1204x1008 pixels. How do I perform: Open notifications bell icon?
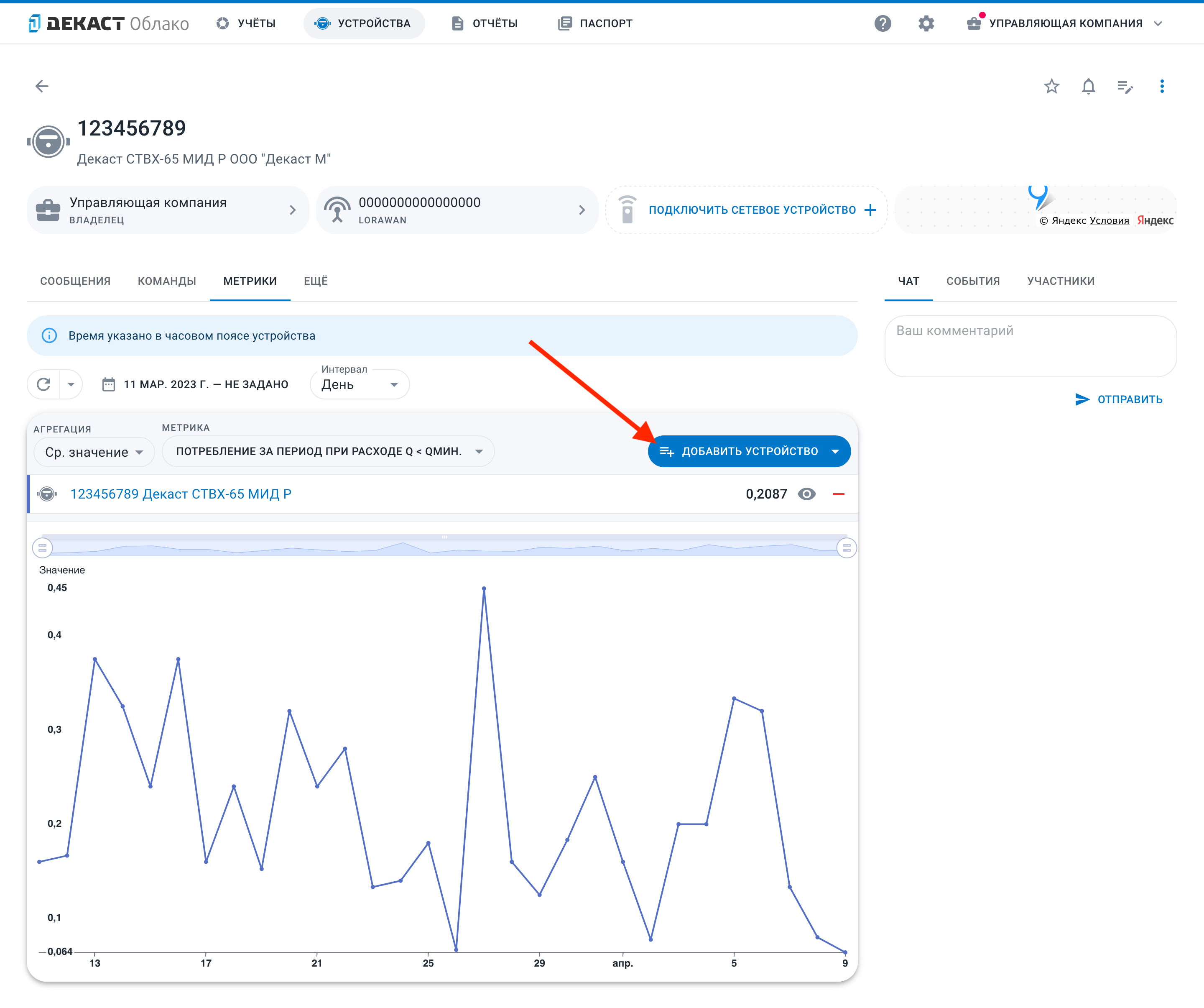(x=1088, y=86)
